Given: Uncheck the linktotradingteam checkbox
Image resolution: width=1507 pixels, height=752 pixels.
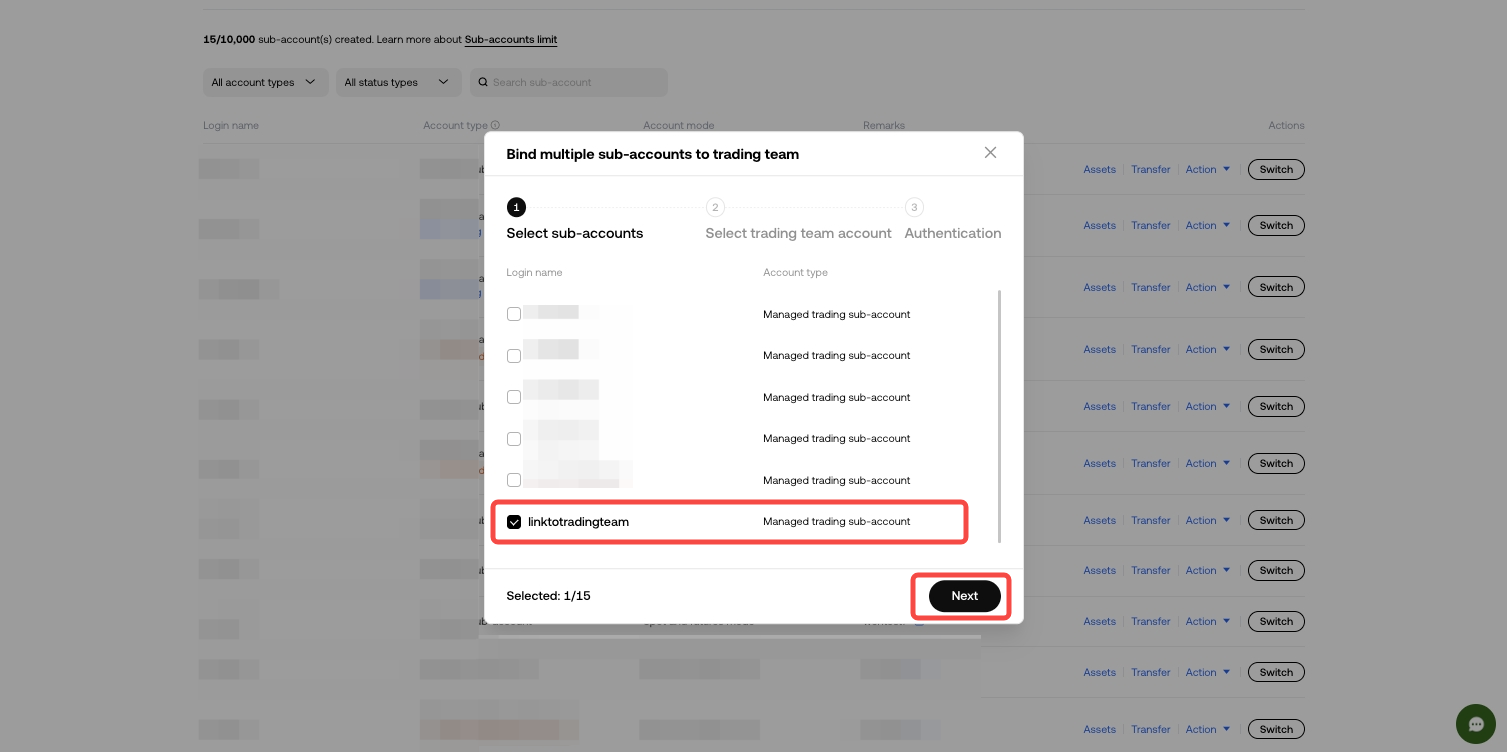Looking at the screenshot, I should pos(514,521).
